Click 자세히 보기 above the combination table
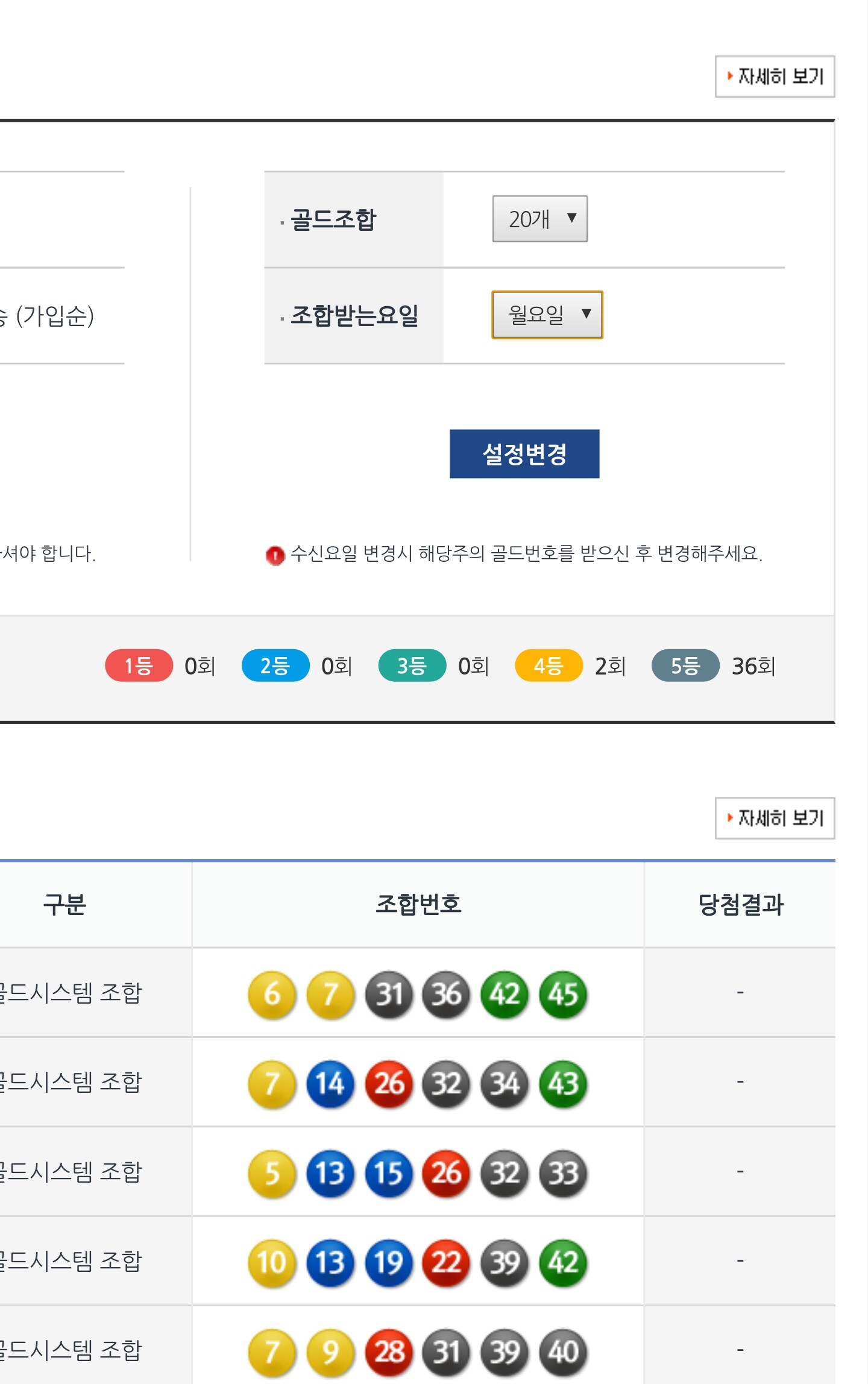This screenshot has width=868, height=1384. coord(775,818)
